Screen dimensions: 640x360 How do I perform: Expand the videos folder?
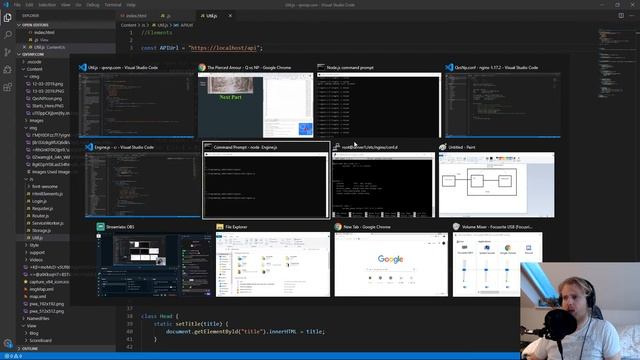[36, 260]
